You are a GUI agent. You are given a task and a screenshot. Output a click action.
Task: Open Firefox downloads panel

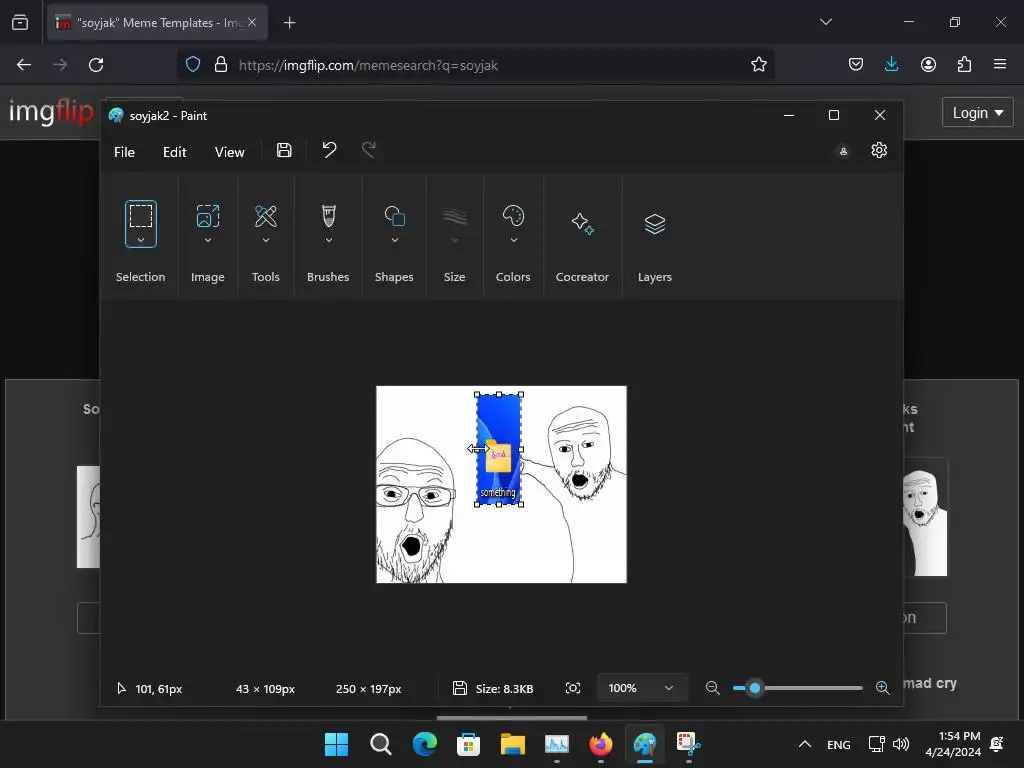point(891,65)
